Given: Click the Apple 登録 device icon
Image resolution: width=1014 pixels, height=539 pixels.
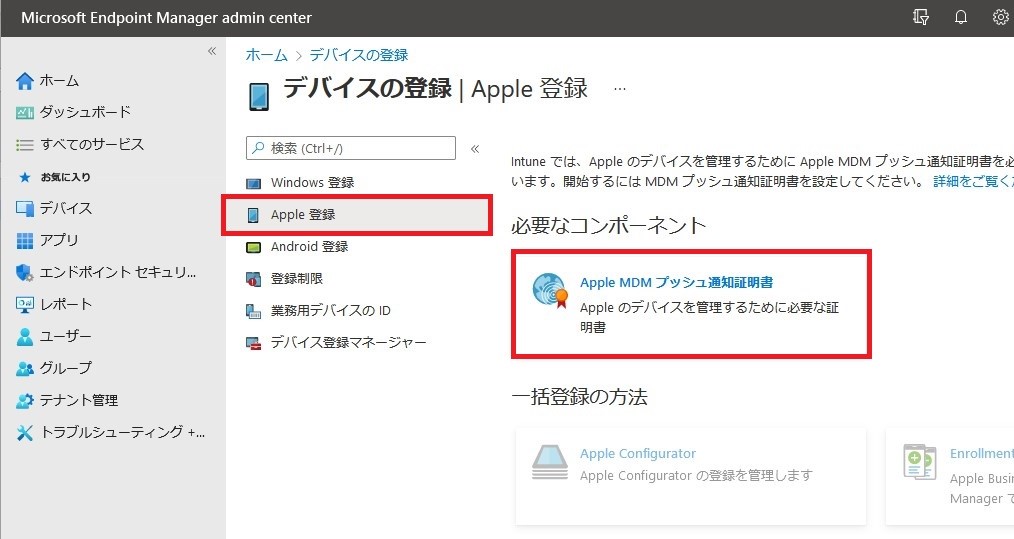Looking at the screenshot, I should (254, 215).
